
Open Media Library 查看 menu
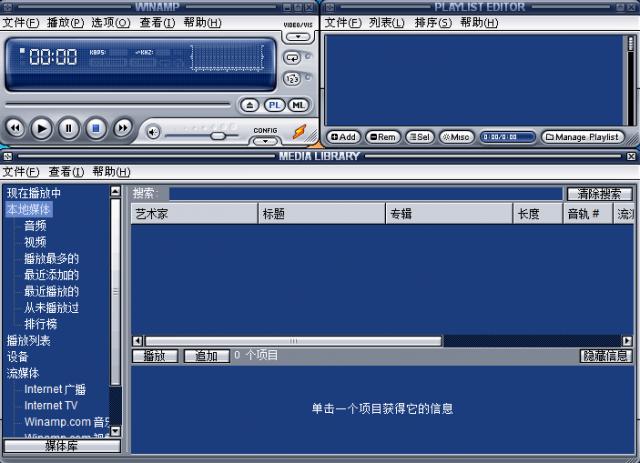[66, 172]
